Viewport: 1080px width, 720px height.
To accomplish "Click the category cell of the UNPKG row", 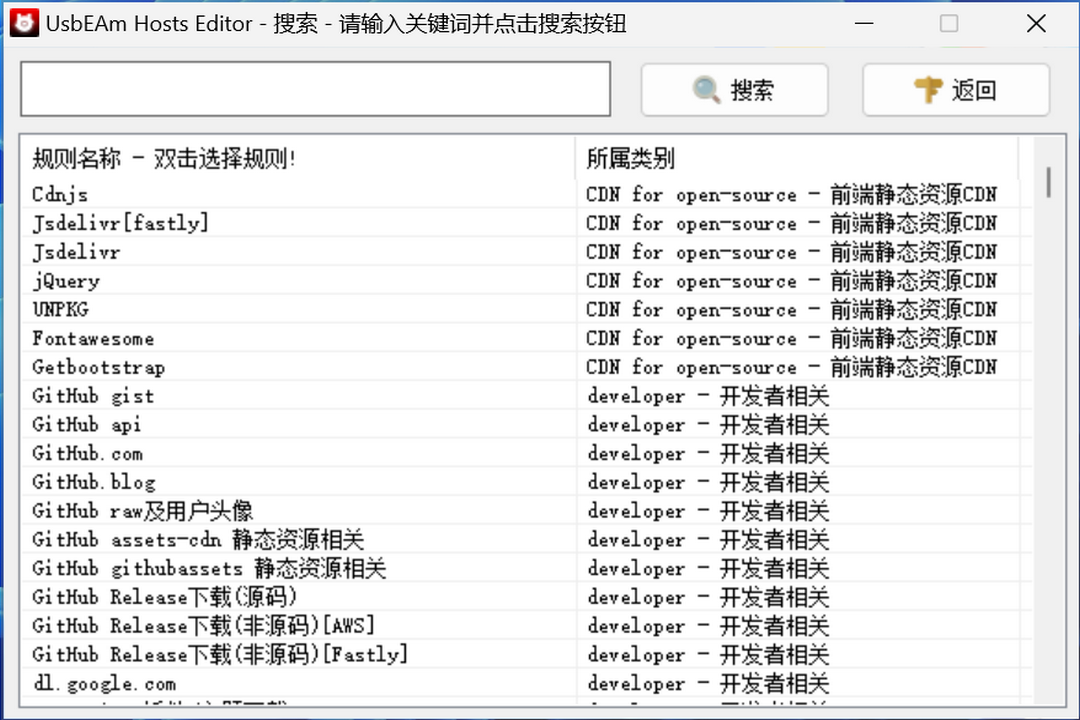I will [x=796, y=309].
